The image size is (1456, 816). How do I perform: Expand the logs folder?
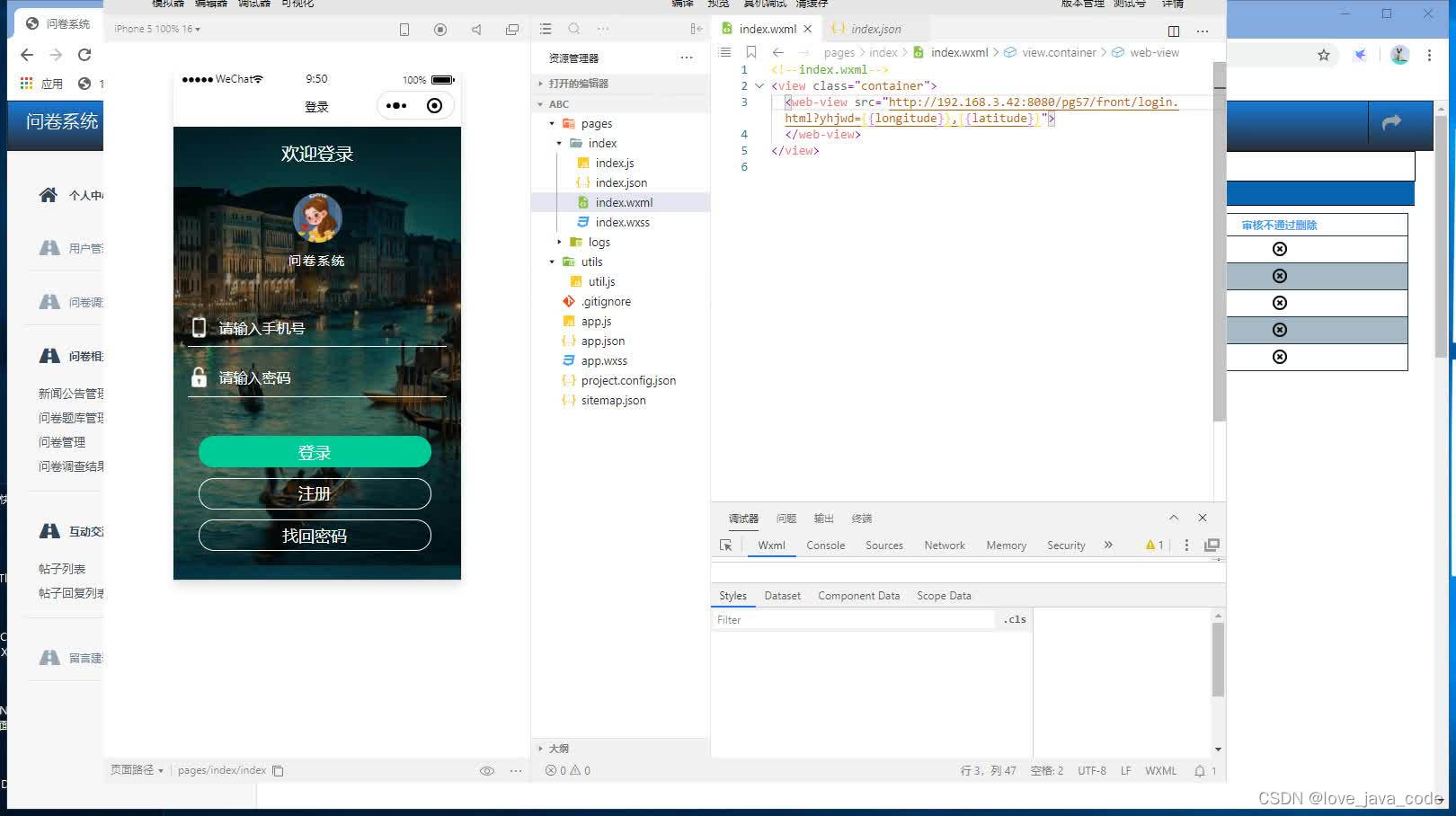(x=559, y=243)
